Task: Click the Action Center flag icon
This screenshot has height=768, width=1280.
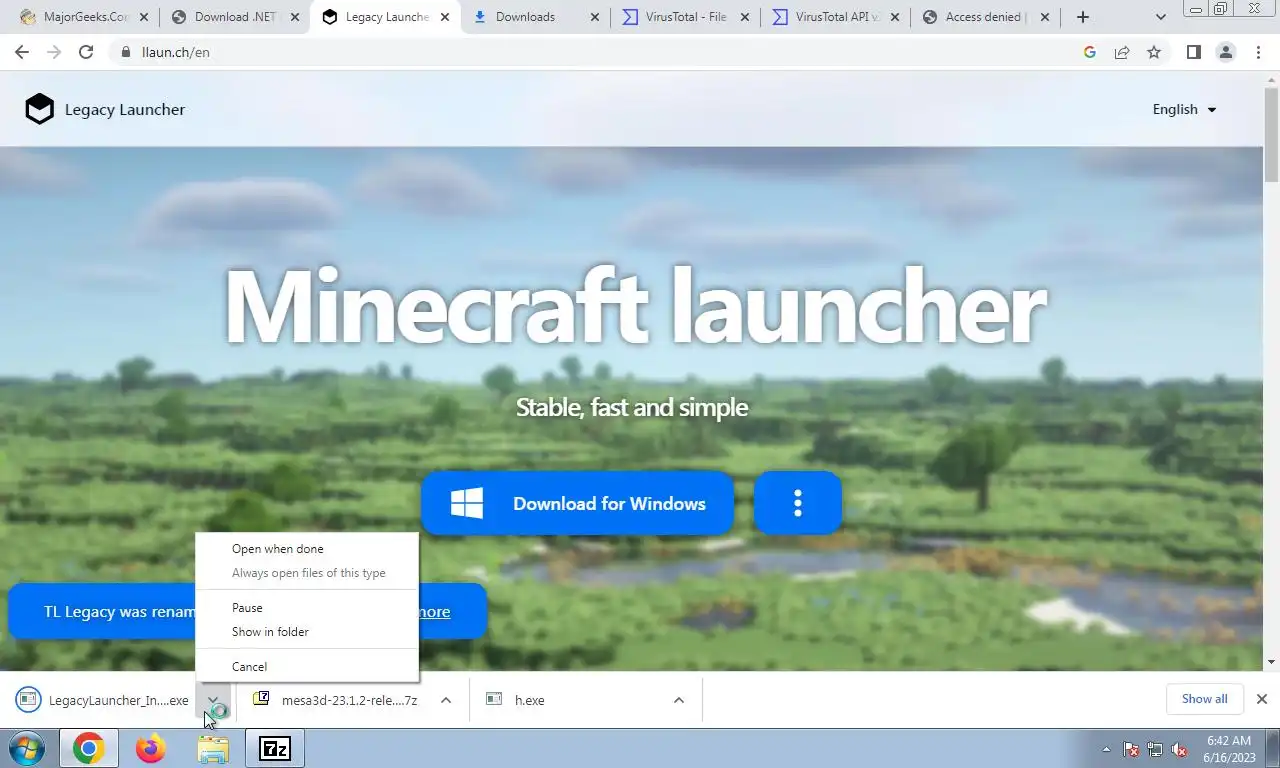Action: coord(1131,748)
